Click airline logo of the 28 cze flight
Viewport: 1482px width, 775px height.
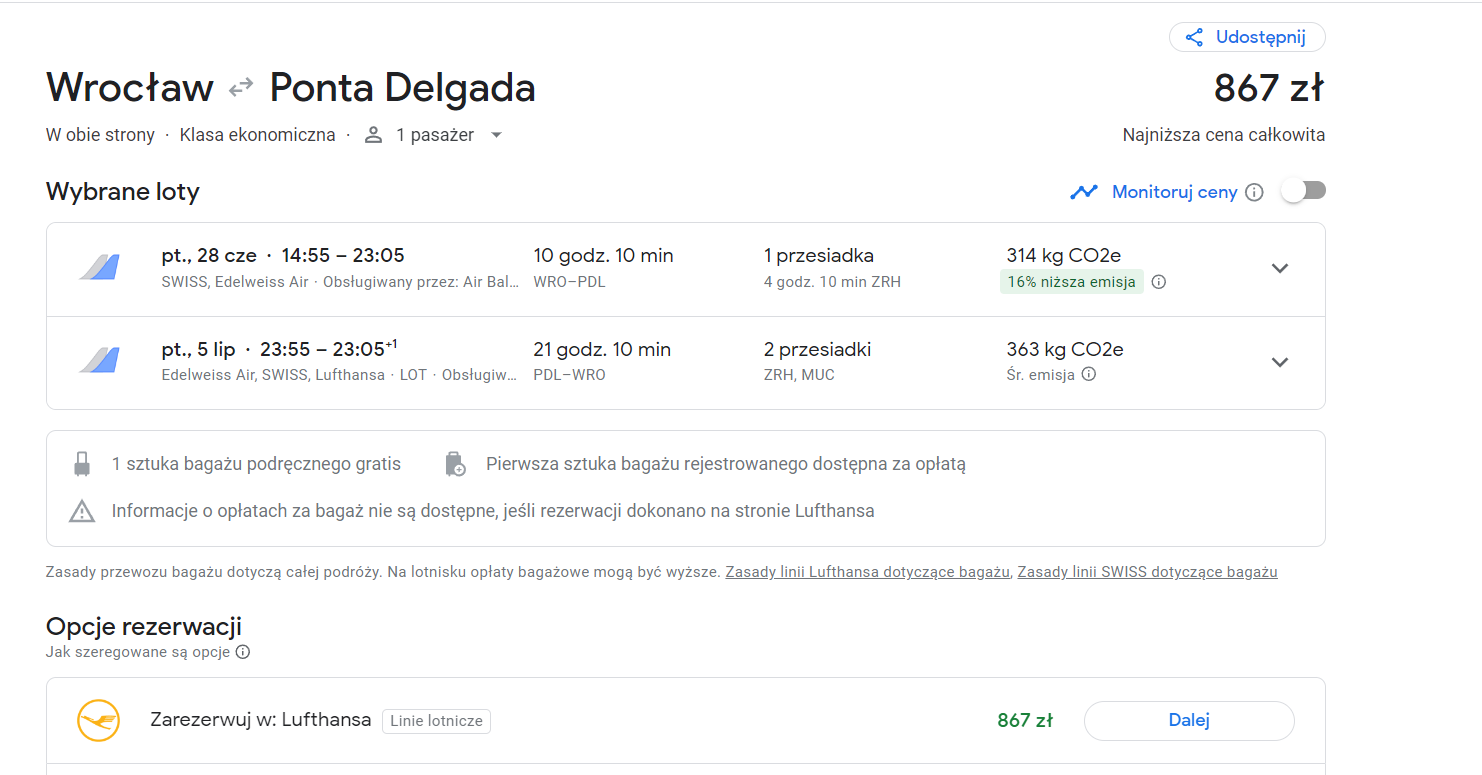point(100,268)
